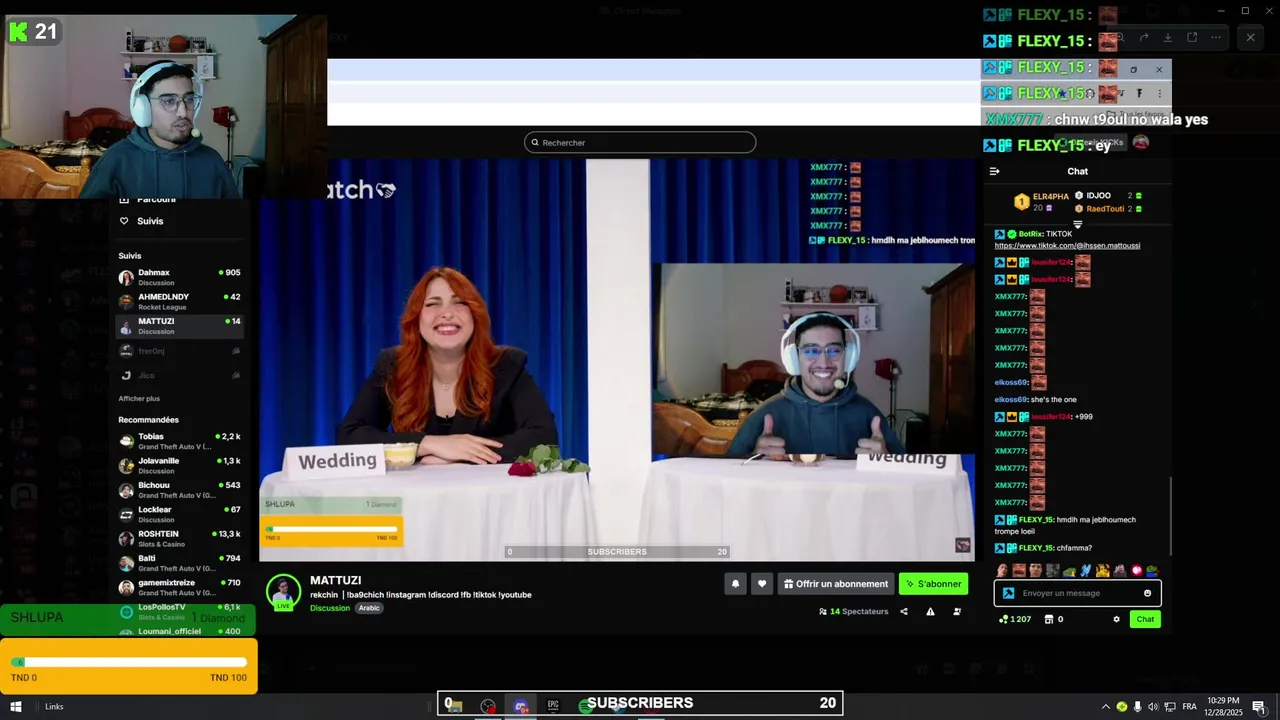Click the notification bell icon for MATTUZI
The image size is (1280, 720).
click(735, 584)
